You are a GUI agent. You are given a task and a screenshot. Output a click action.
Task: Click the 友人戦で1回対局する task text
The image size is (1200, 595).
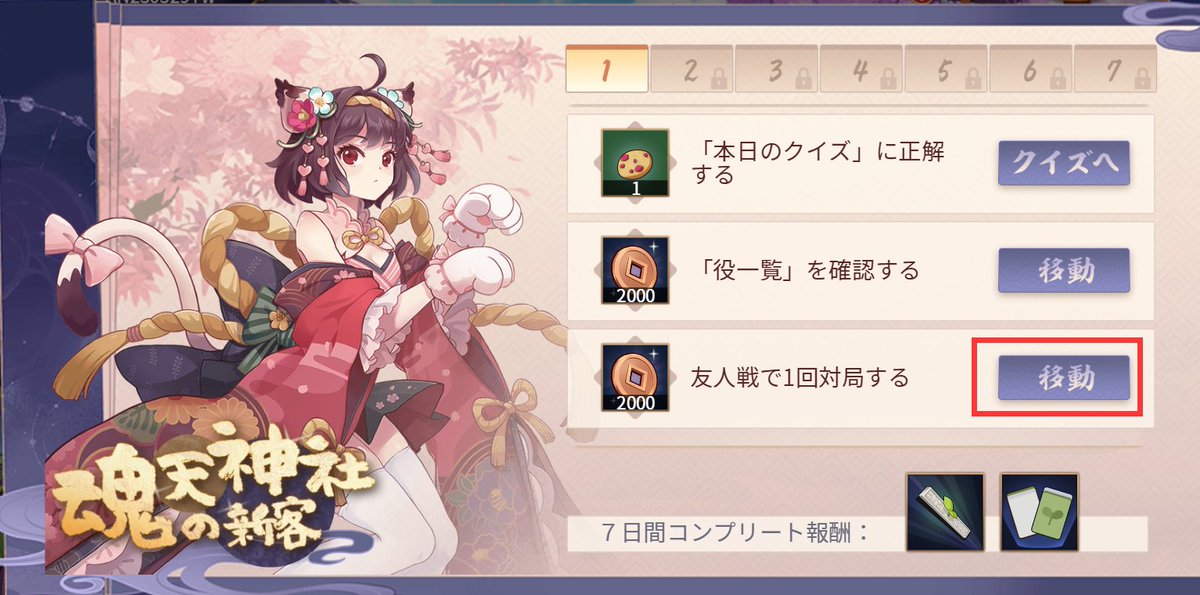800,379
